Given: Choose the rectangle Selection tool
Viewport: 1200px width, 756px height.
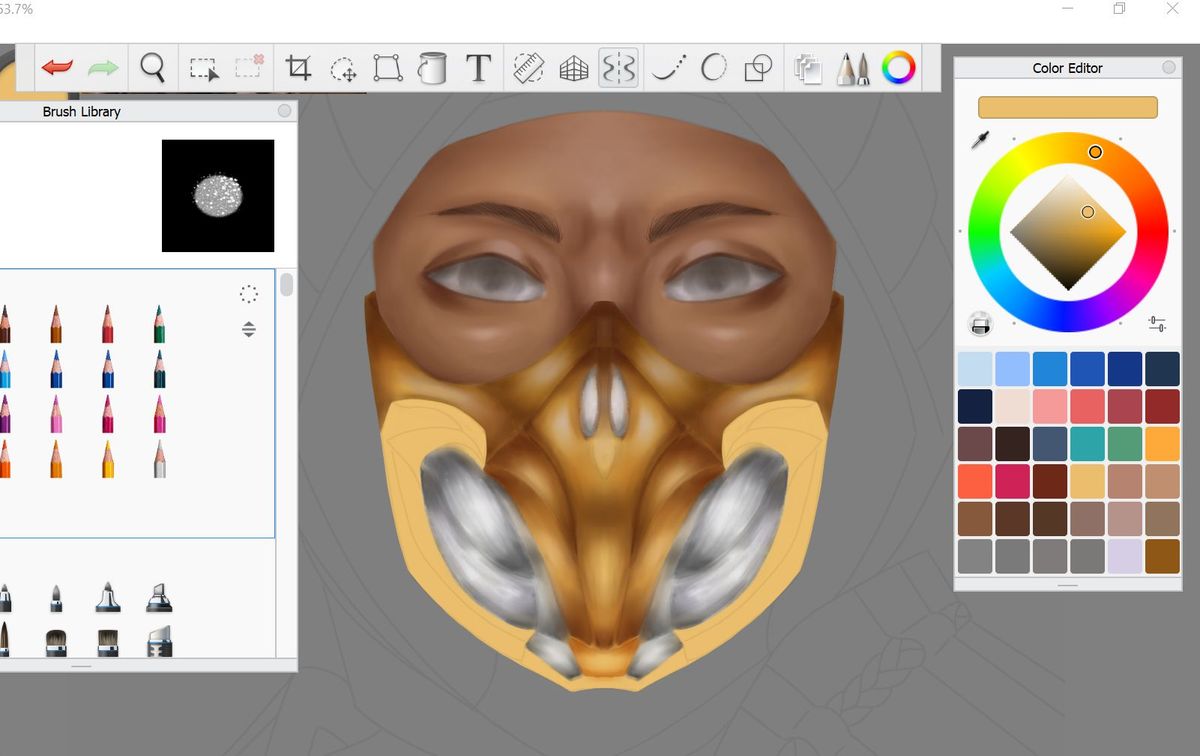Looking at the screenshot, I should tap(203, 68).
